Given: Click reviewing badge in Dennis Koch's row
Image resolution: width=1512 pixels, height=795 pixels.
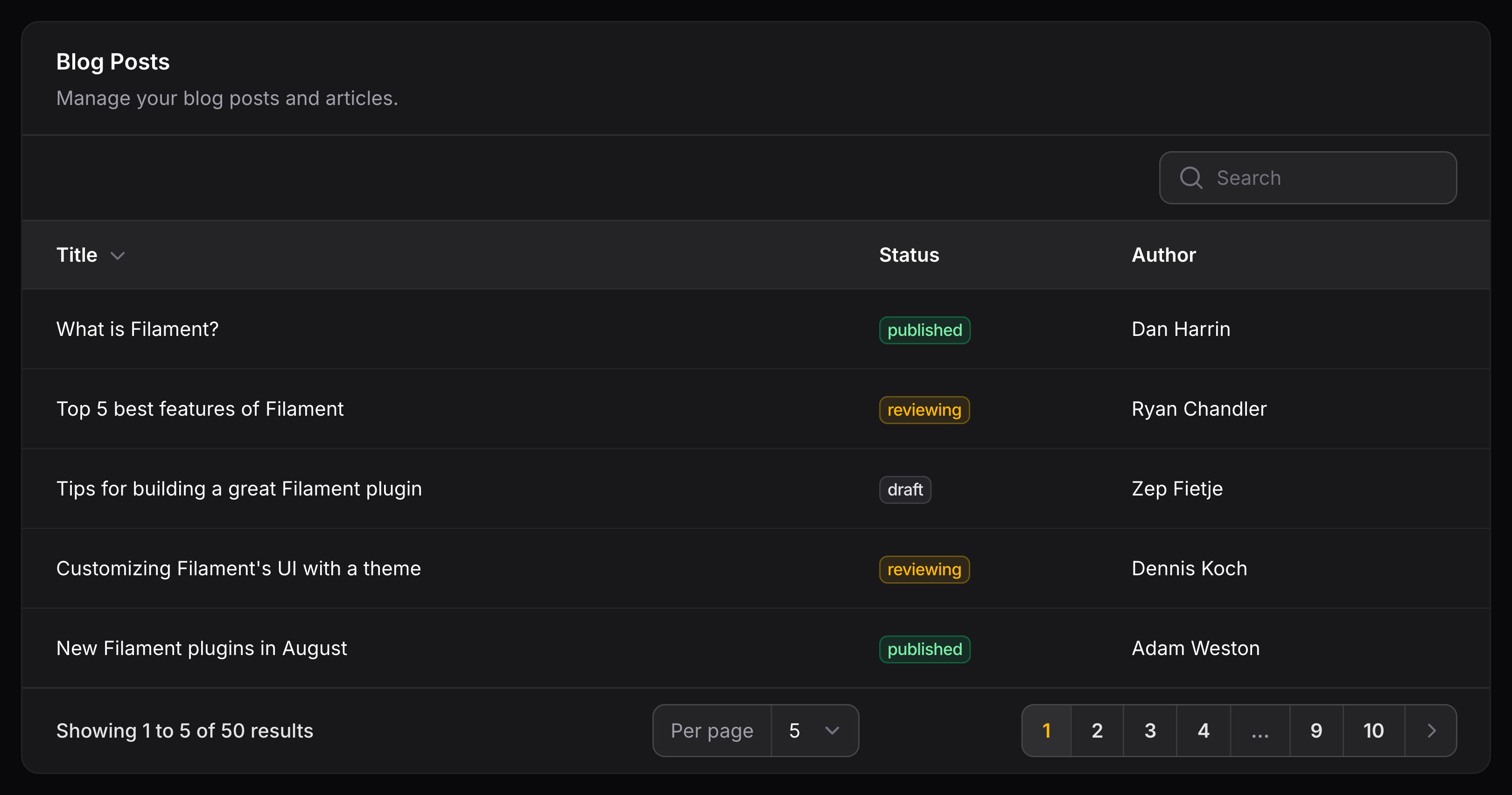Looking at the screenshot, I should 924,570.
